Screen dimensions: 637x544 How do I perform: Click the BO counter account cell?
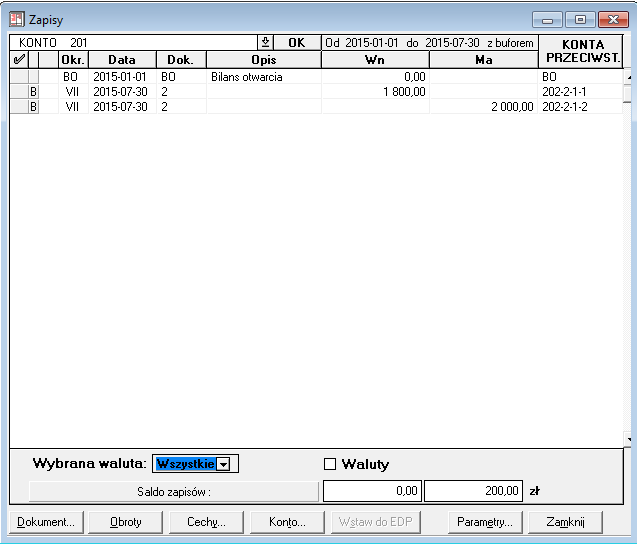point(580,76)
